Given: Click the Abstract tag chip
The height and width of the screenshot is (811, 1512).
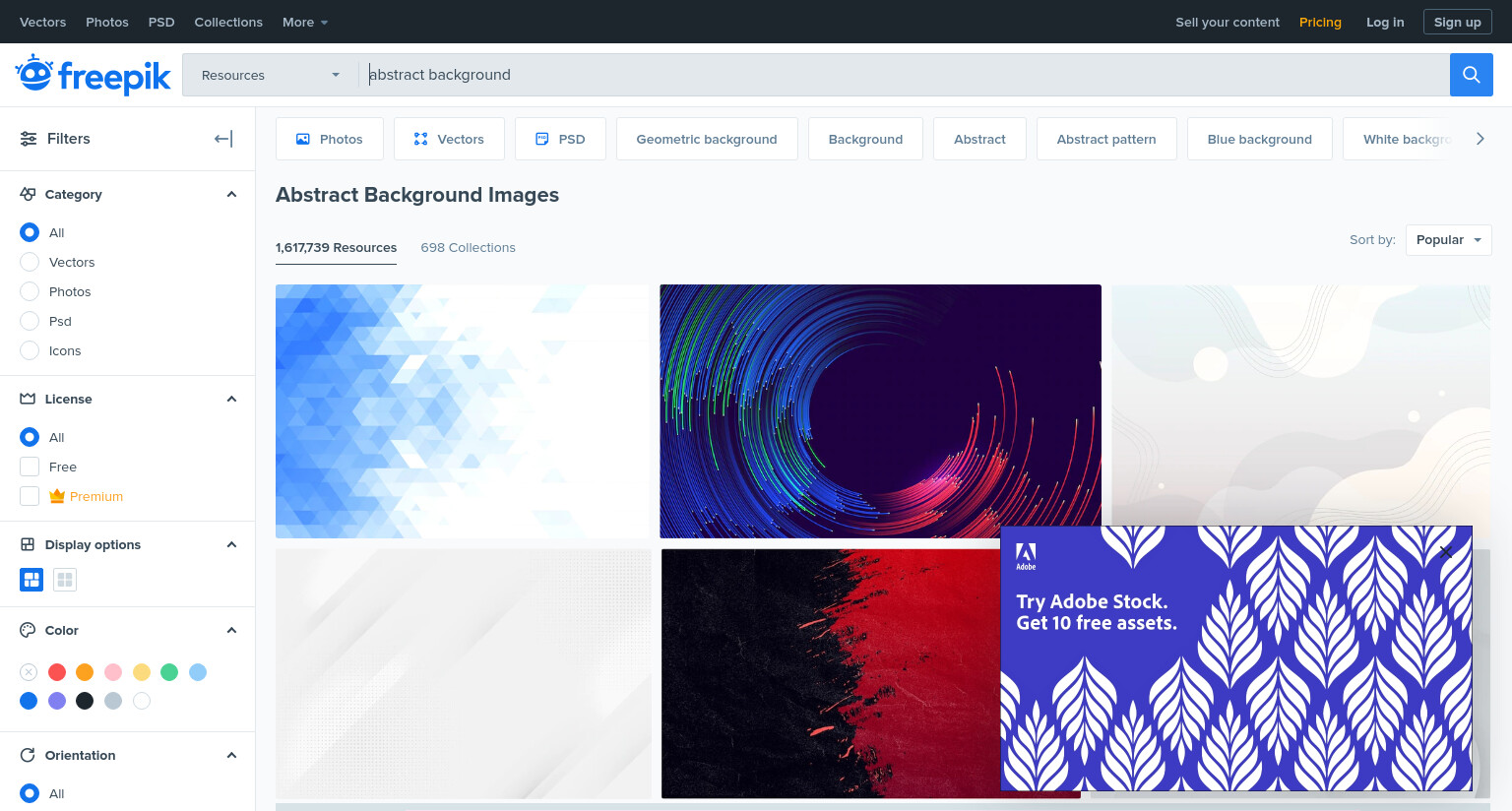Looking at the screenshot, I should click(979, 139).
